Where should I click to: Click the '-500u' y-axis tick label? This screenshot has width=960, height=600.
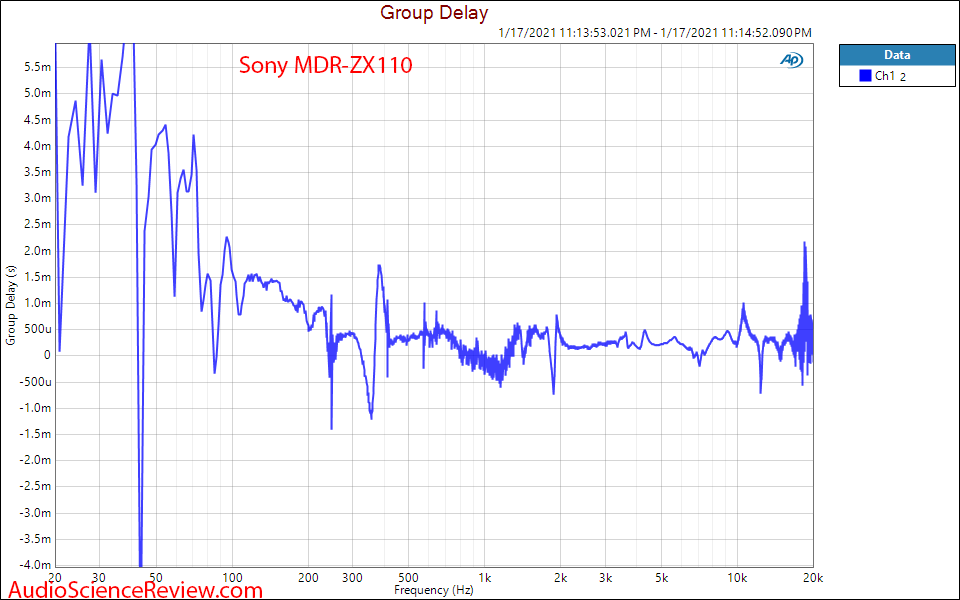(36, 381)
